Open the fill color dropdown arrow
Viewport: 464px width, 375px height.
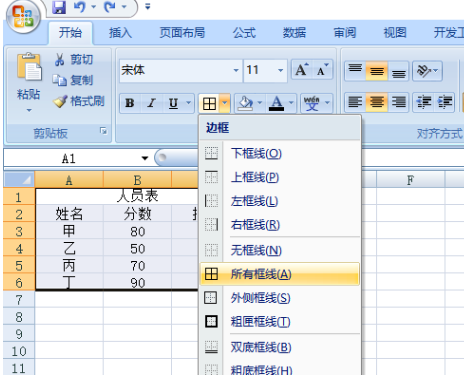(260, 103)
